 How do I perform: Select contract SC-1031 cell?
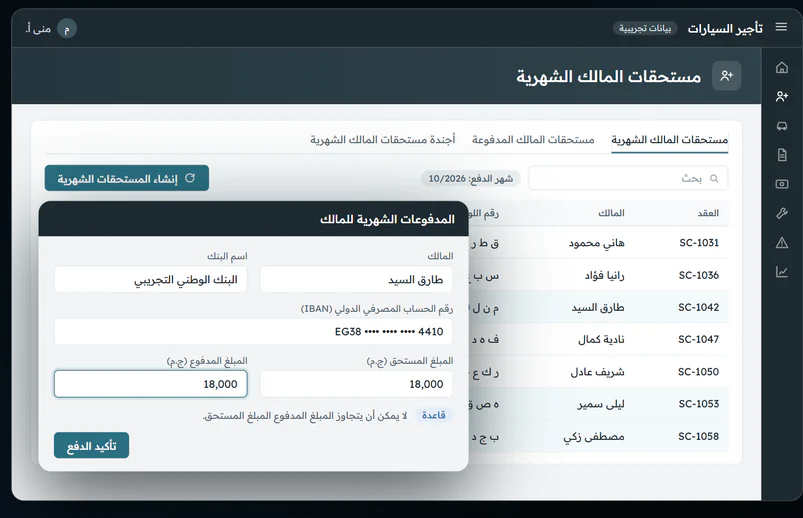tap(699, 242)
